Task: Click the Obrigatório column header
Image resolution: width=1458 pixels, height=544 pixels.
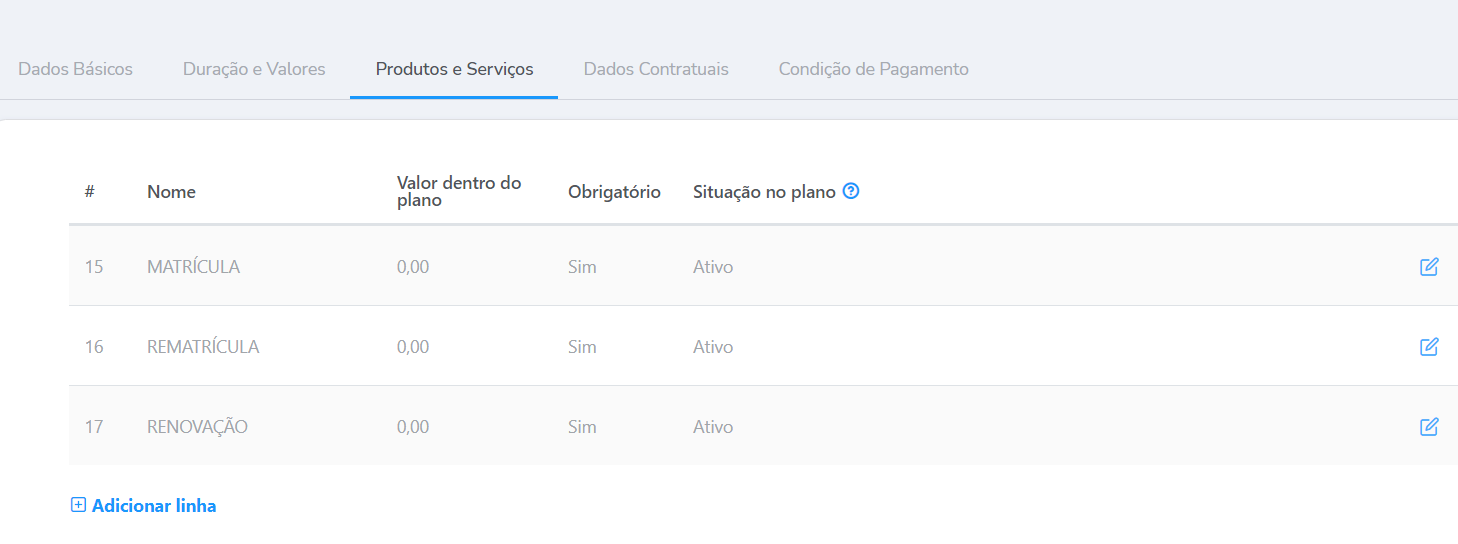Action: click(614, 192)
